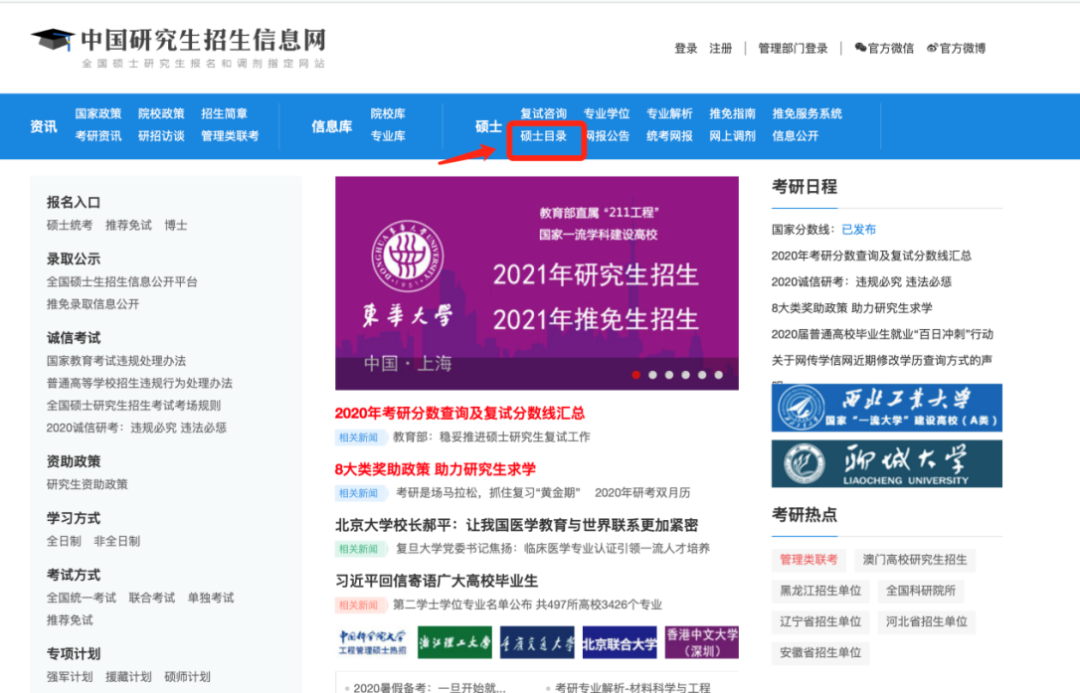Viewport: 1080px width, 693px height.
Task: Open the 官方微信 WeChat icon link
Action: 883,48
